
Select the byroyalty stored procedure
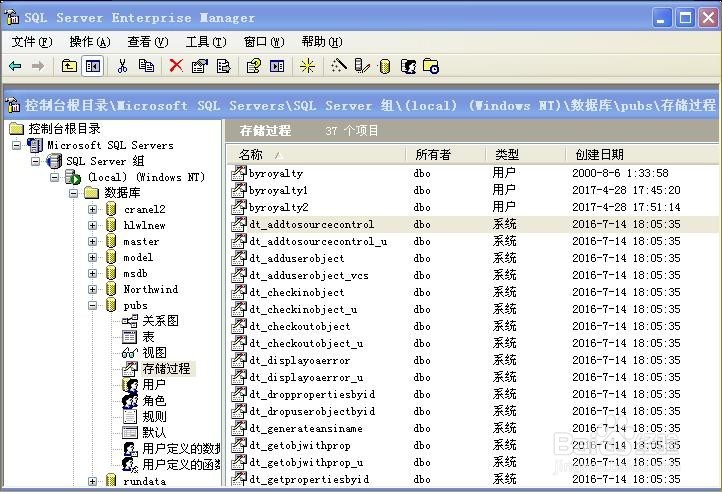tap(276, 174)
